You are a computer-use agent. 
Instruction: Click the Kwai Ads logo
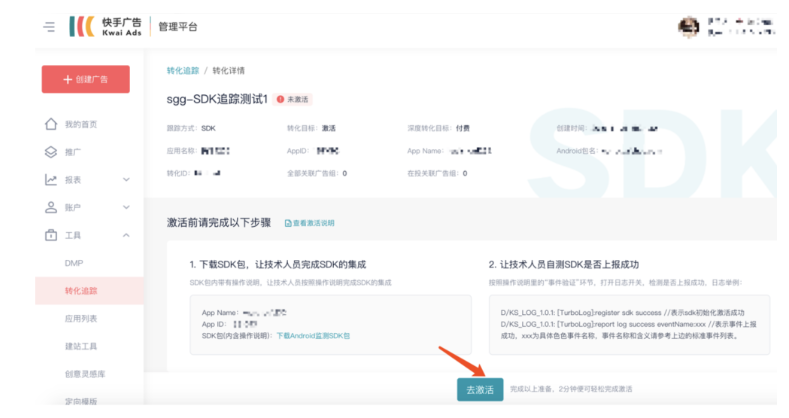[106, 27]
